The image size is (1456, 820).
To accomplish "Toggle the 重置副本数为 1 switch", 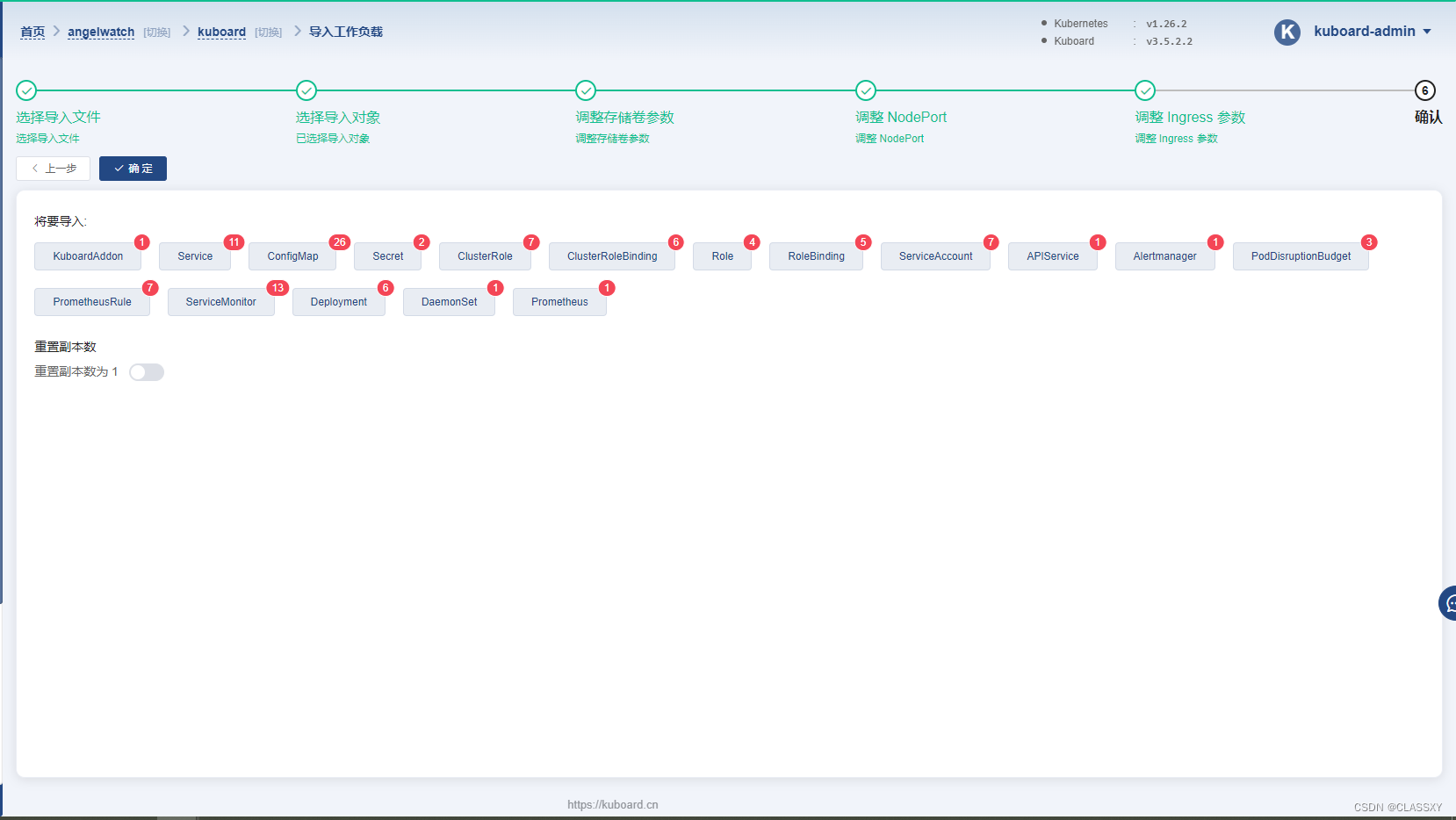I will tap(147, 372).
